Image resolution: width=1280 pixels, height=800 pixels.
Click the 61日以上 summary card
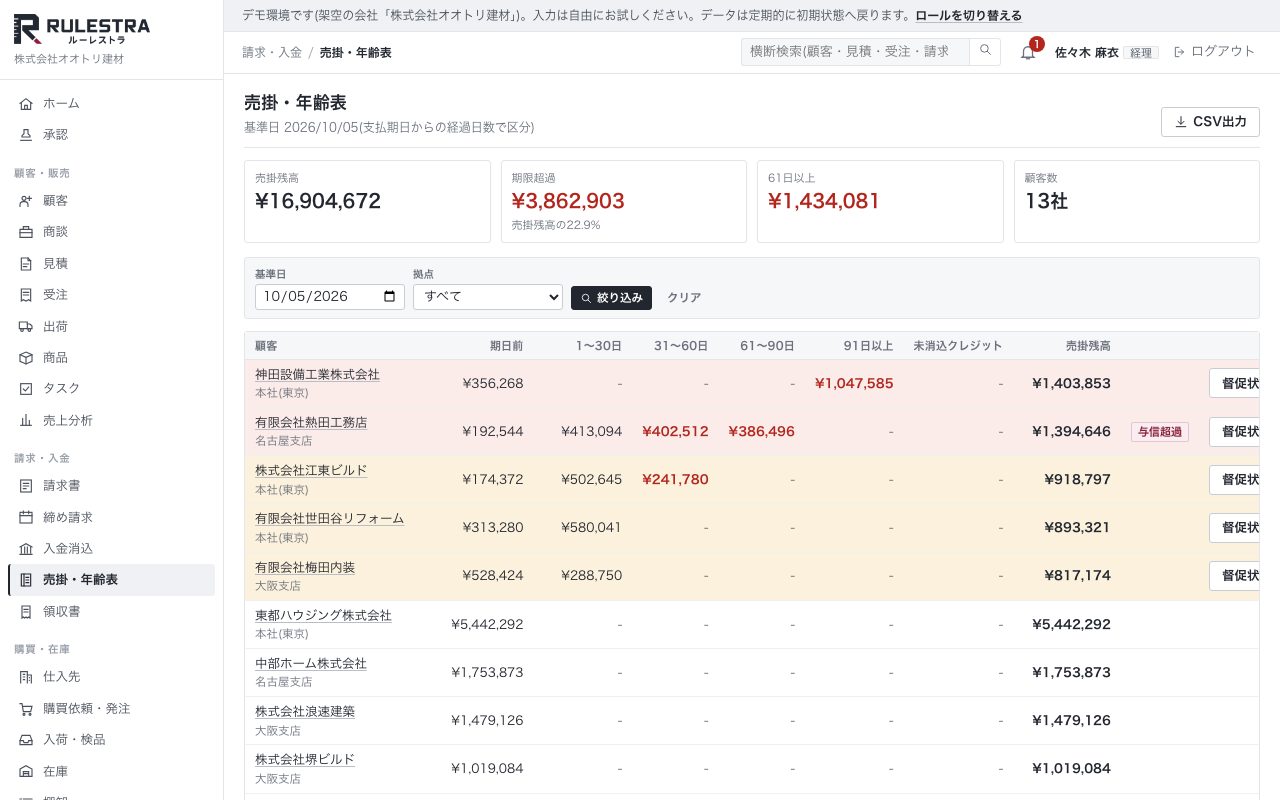tap(880, 201)
